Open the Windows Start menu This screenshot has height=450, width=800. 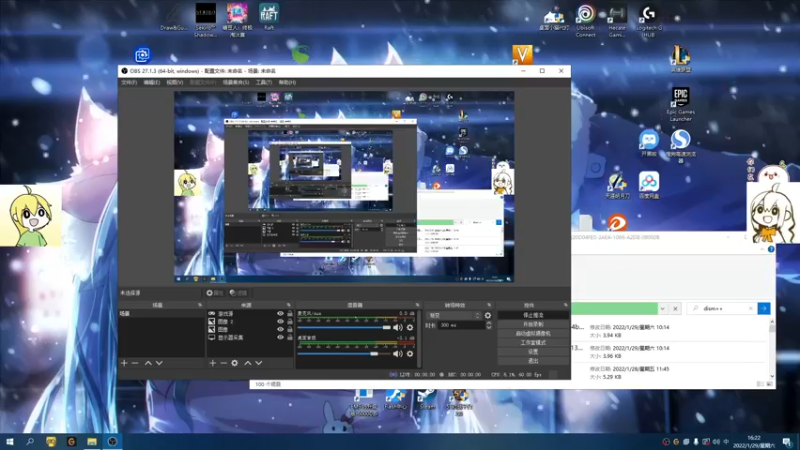pyautogui.click(x=10, y=441)
